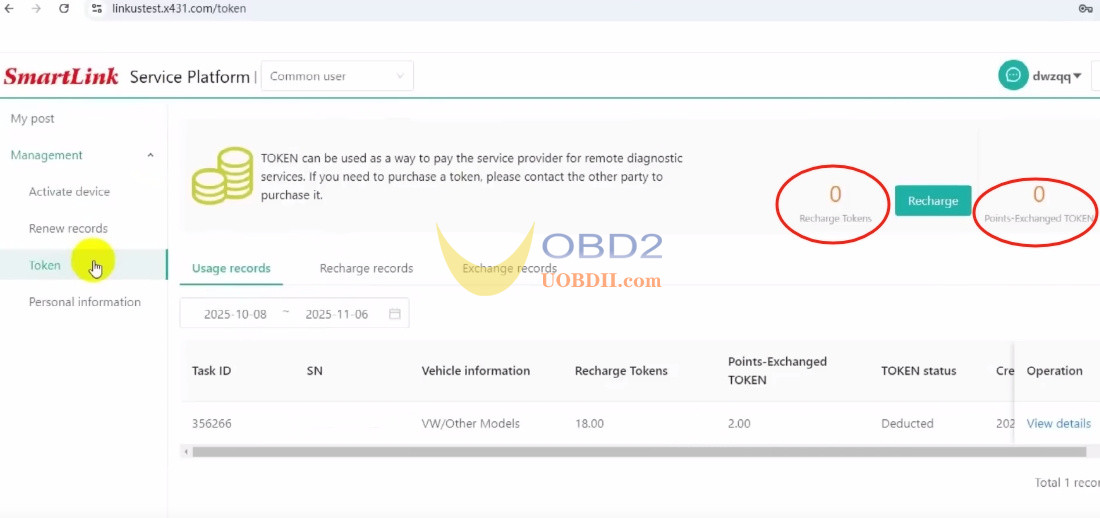
Task: Click the Vehicle information column header
Action: tap(476, 371)
